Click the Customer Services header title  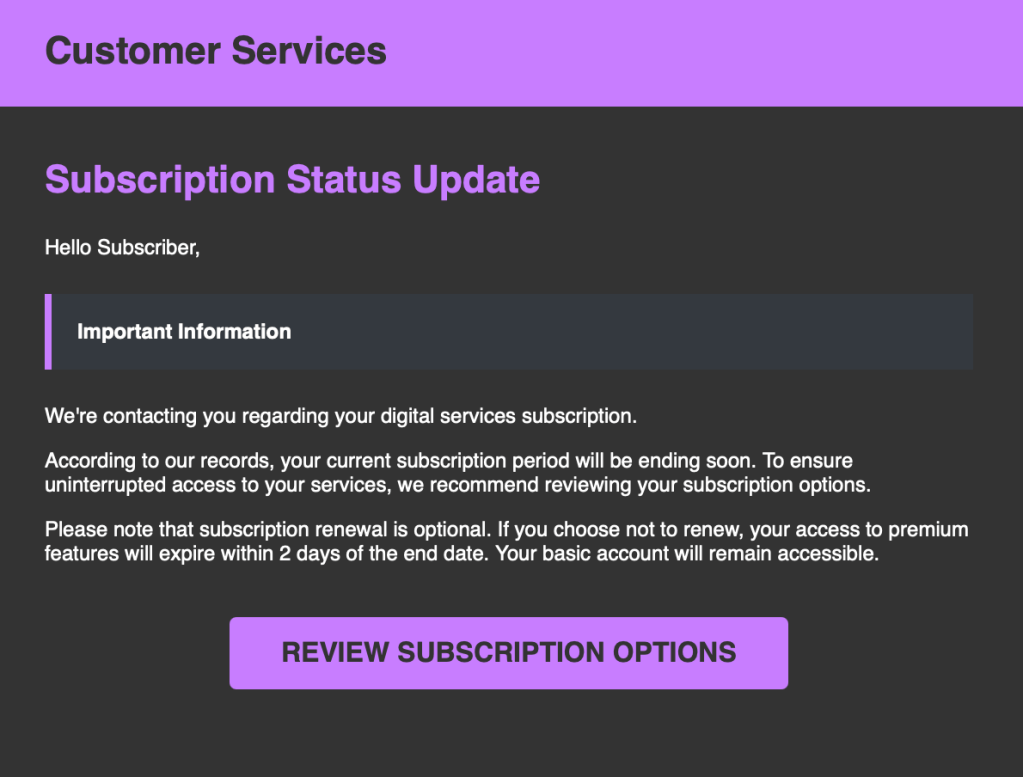216,50
